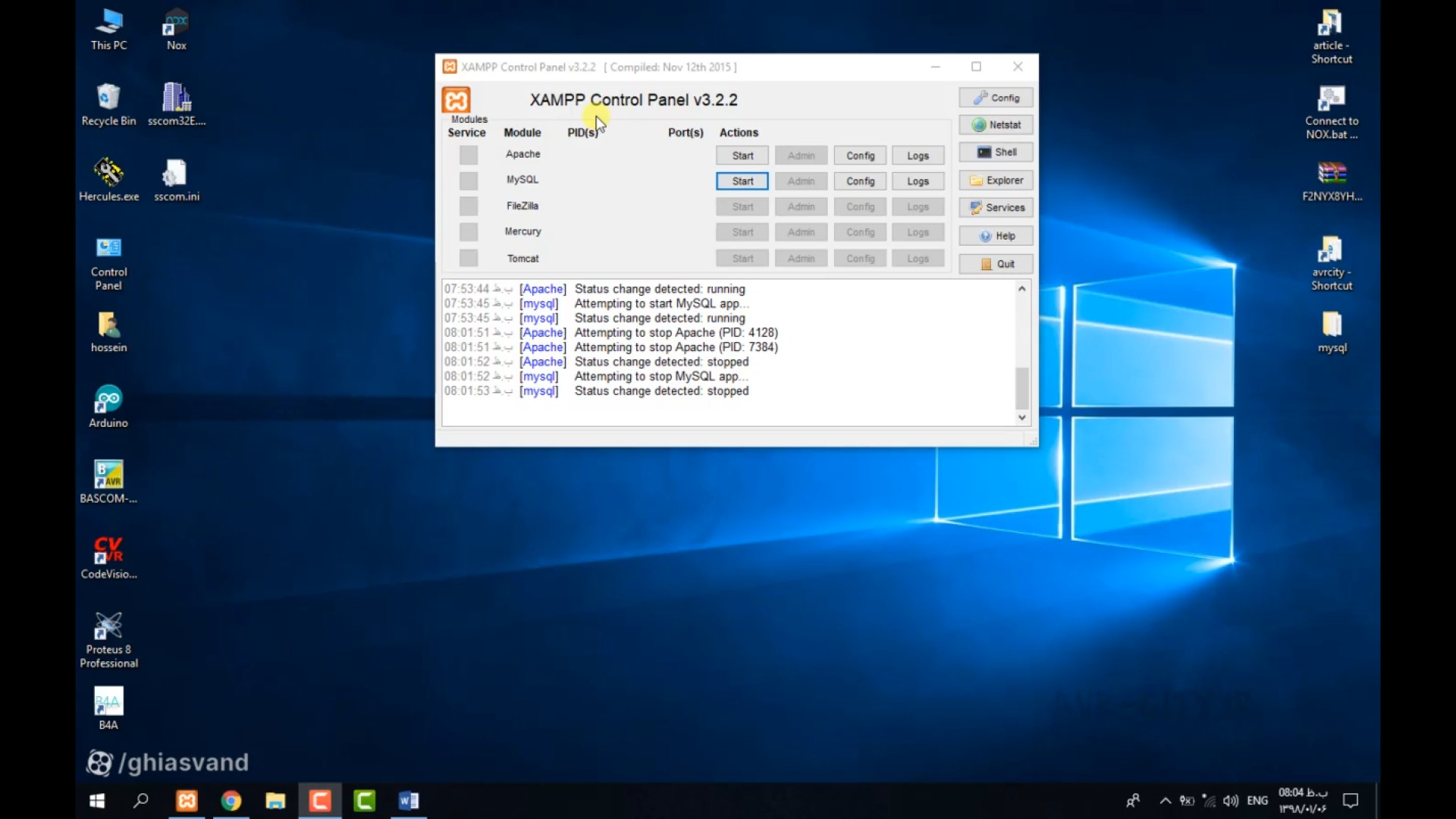Open Apache Config options
Screen dimensions: 1456x819
(860, 155)
